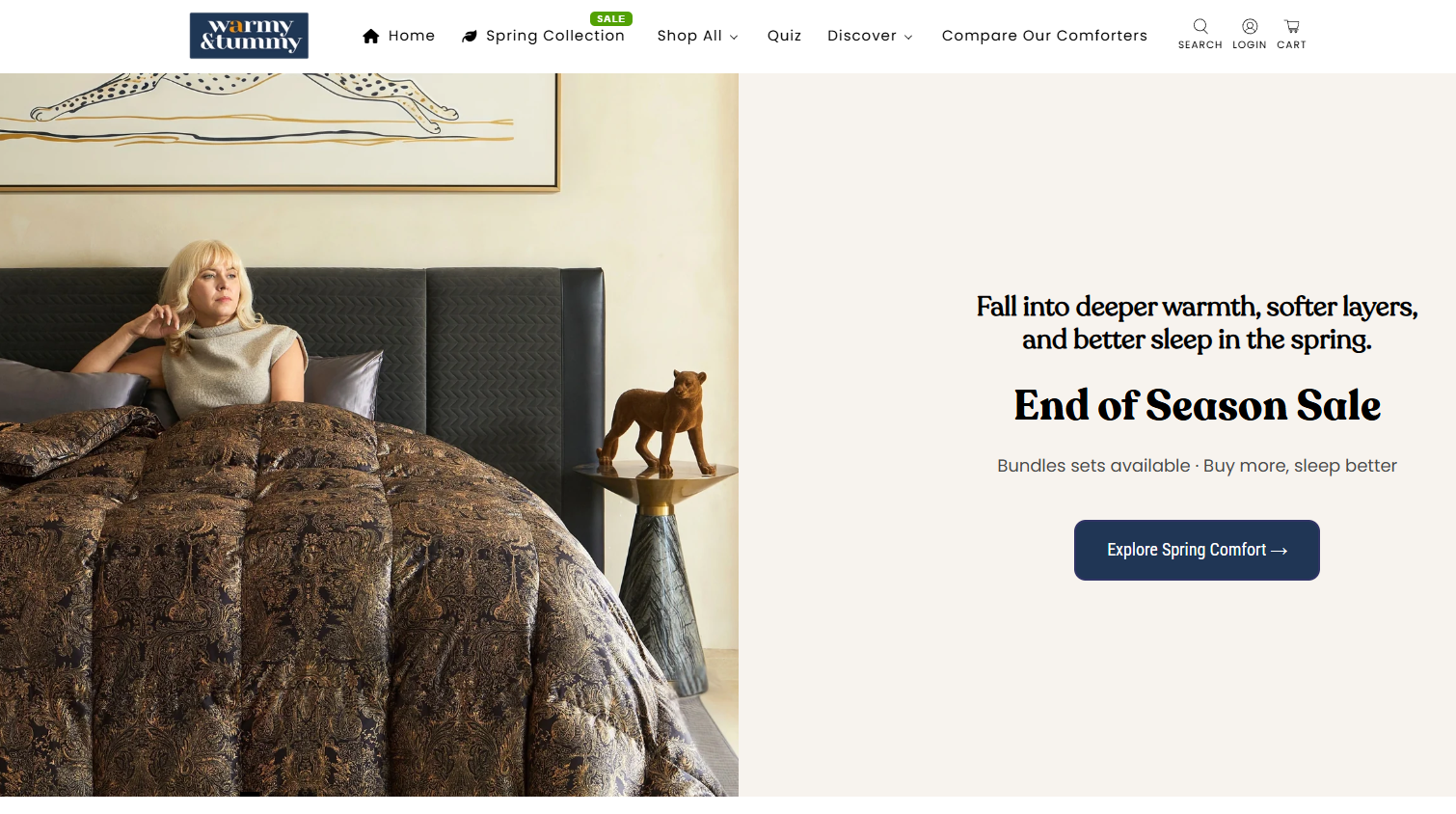Screen dimensions: 1456x814
Task: Open Compare Our Comforters page
Action: (1044, 36)
